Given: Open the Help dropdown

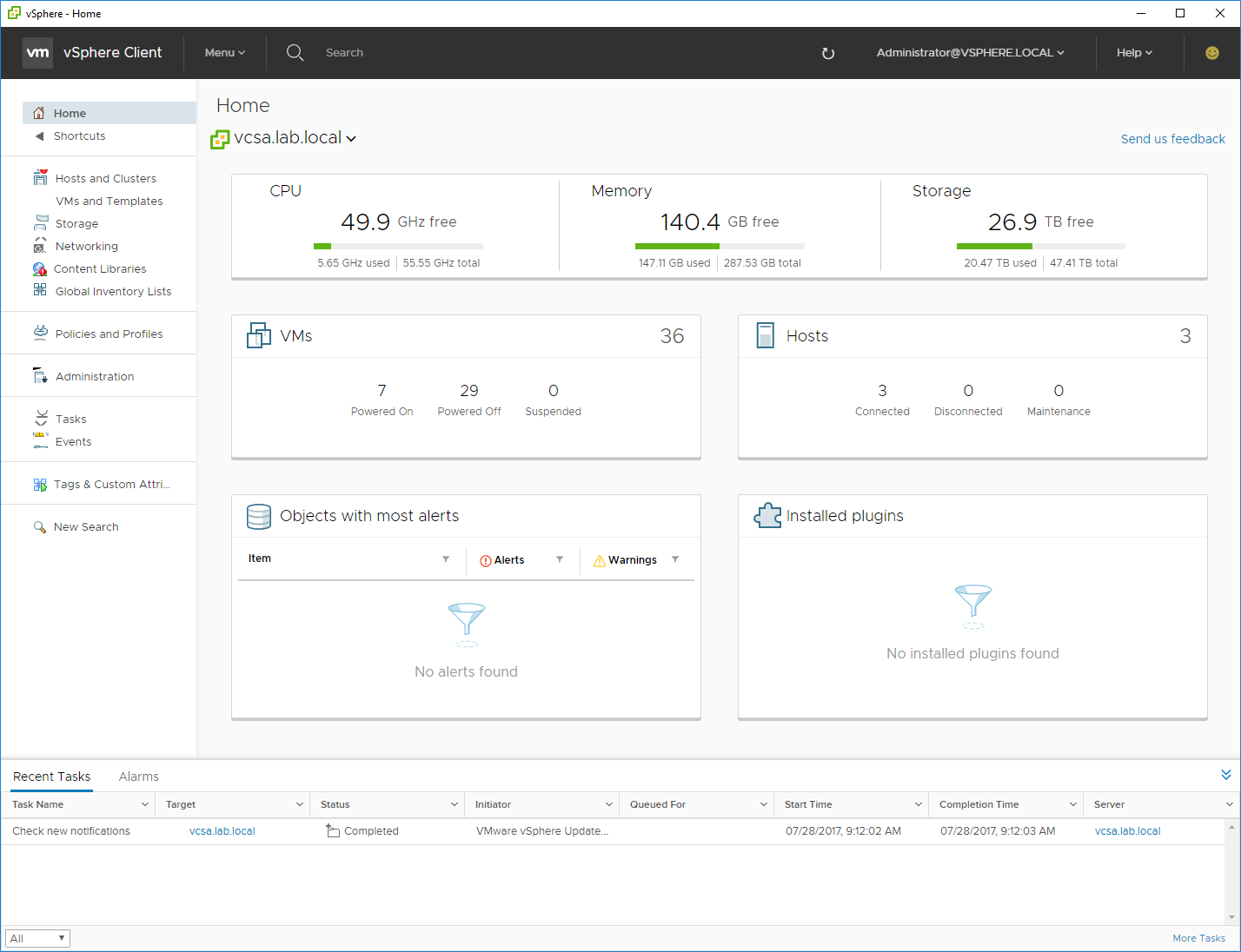Looking at the screenshot, I should coord(1134,53).
